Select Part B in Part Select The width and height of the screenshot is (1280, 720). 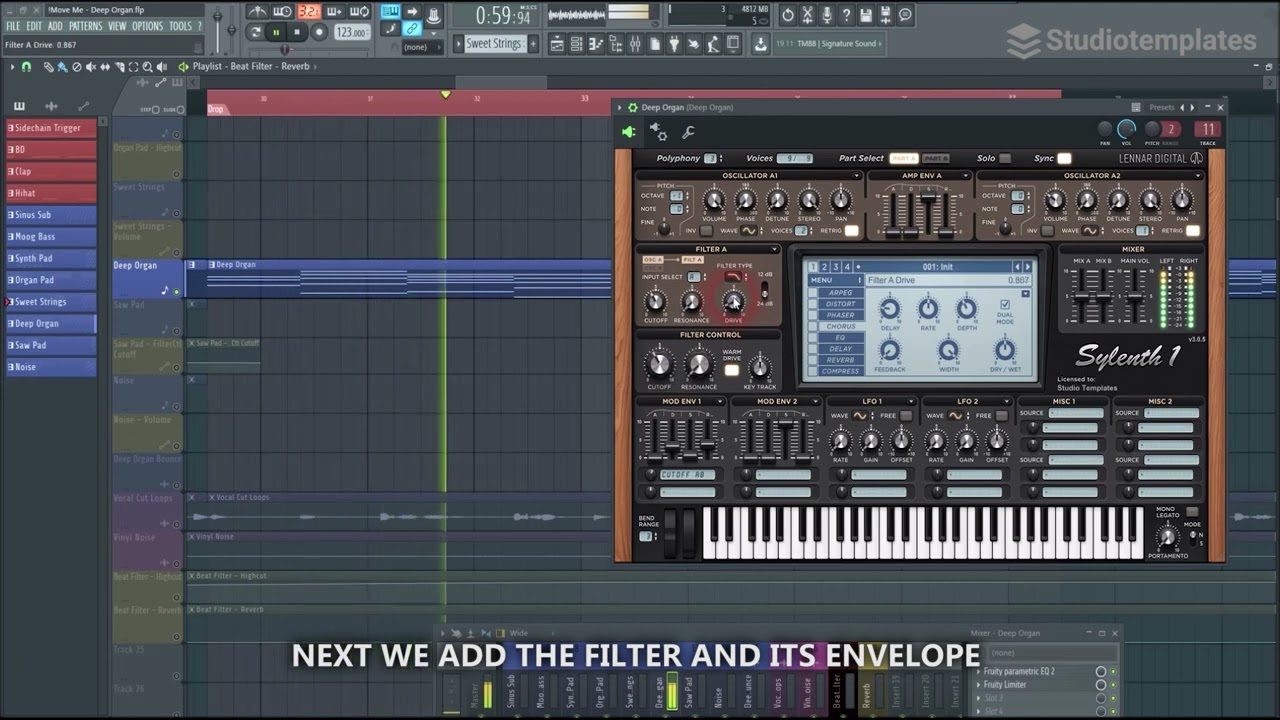pos(936,158)
